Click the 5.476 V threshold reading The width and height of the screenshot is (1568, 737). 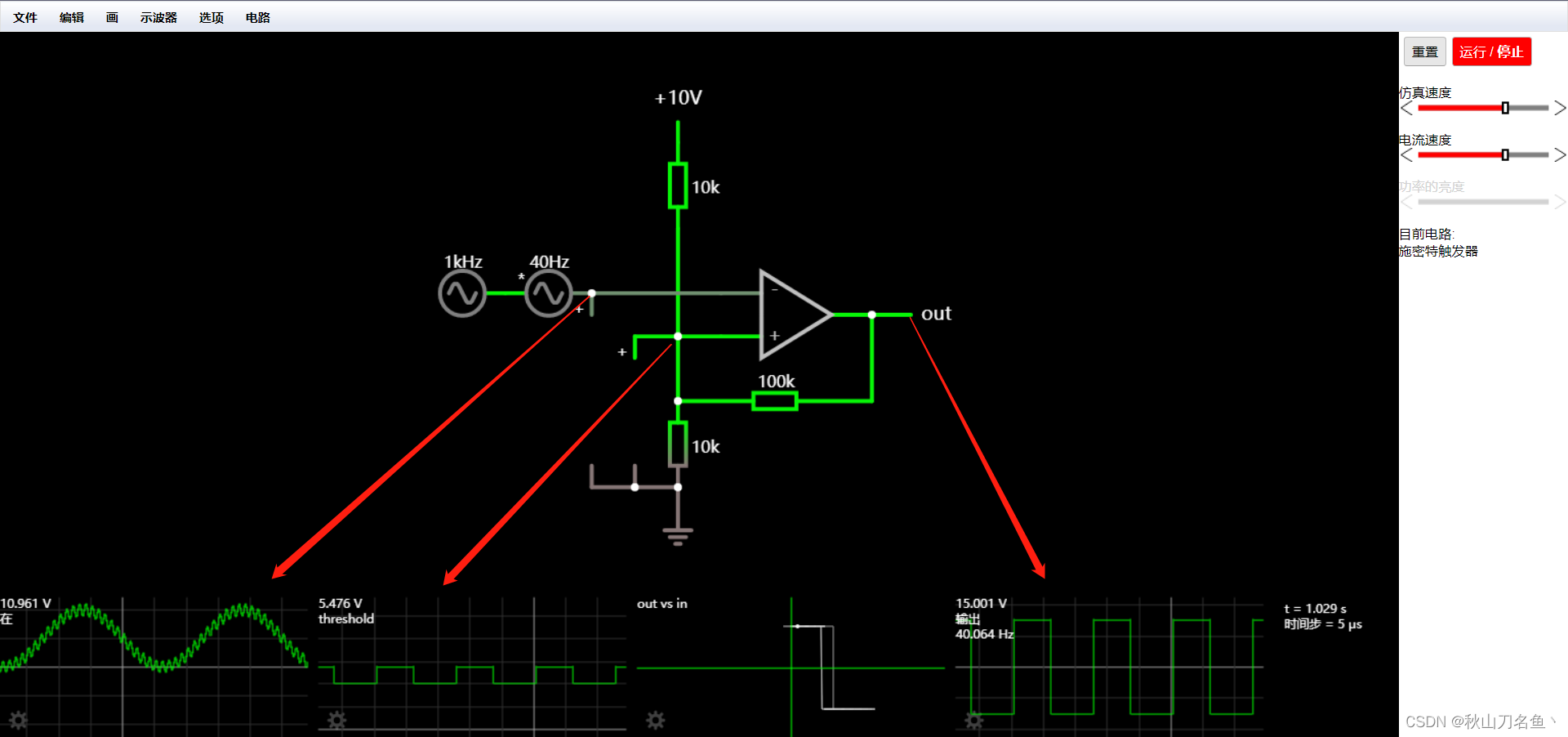coord(341,604)
